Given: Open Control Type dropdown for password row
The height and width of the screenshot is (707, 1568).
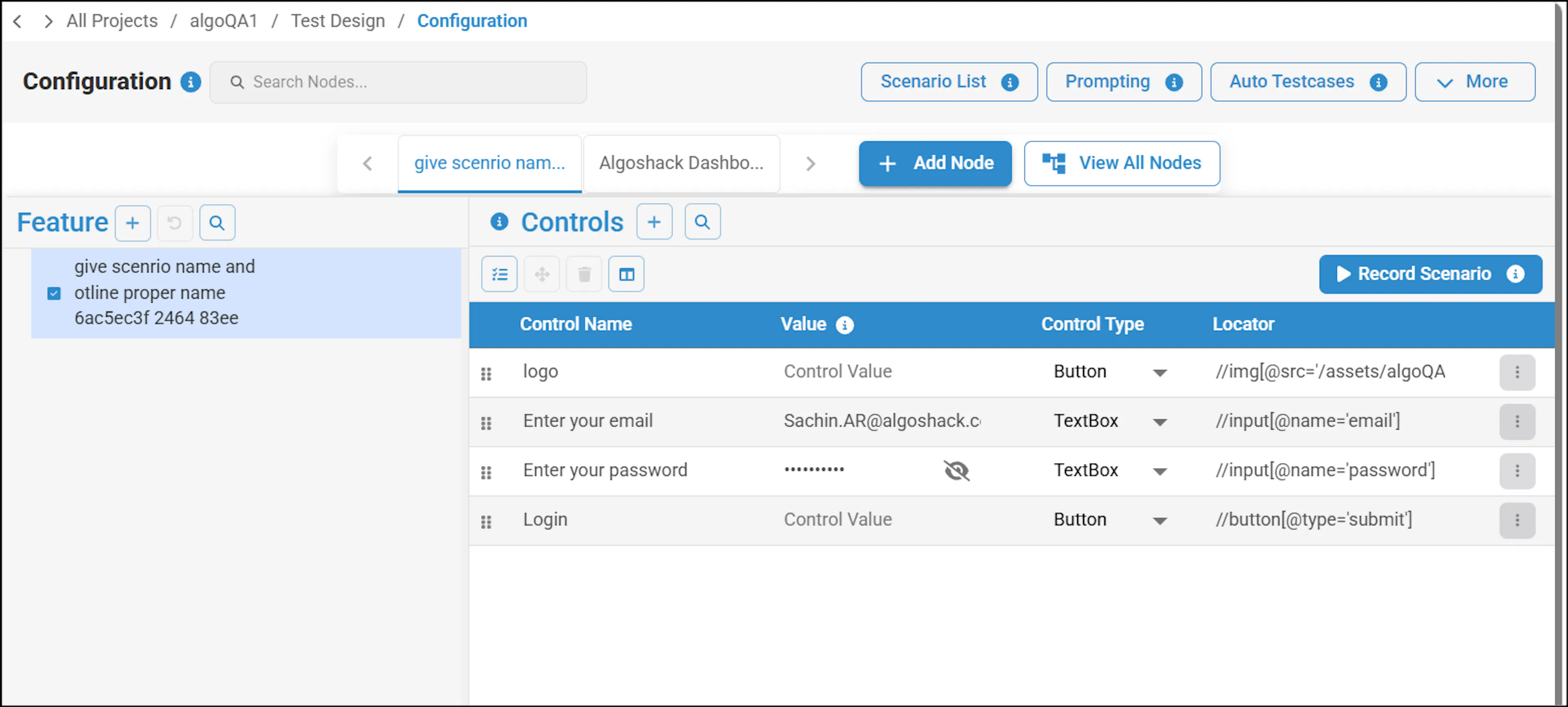Looking at the screenshot, I should tap(1160, 471).
